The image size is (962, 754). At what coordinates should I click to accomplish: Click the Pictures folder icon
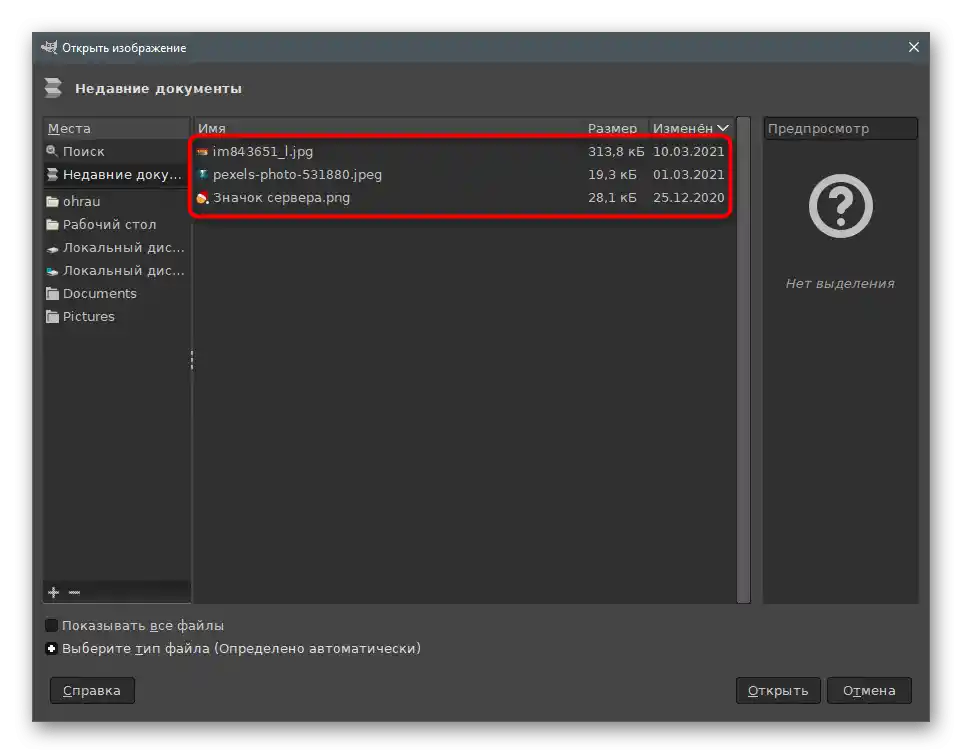pos(52,317)
